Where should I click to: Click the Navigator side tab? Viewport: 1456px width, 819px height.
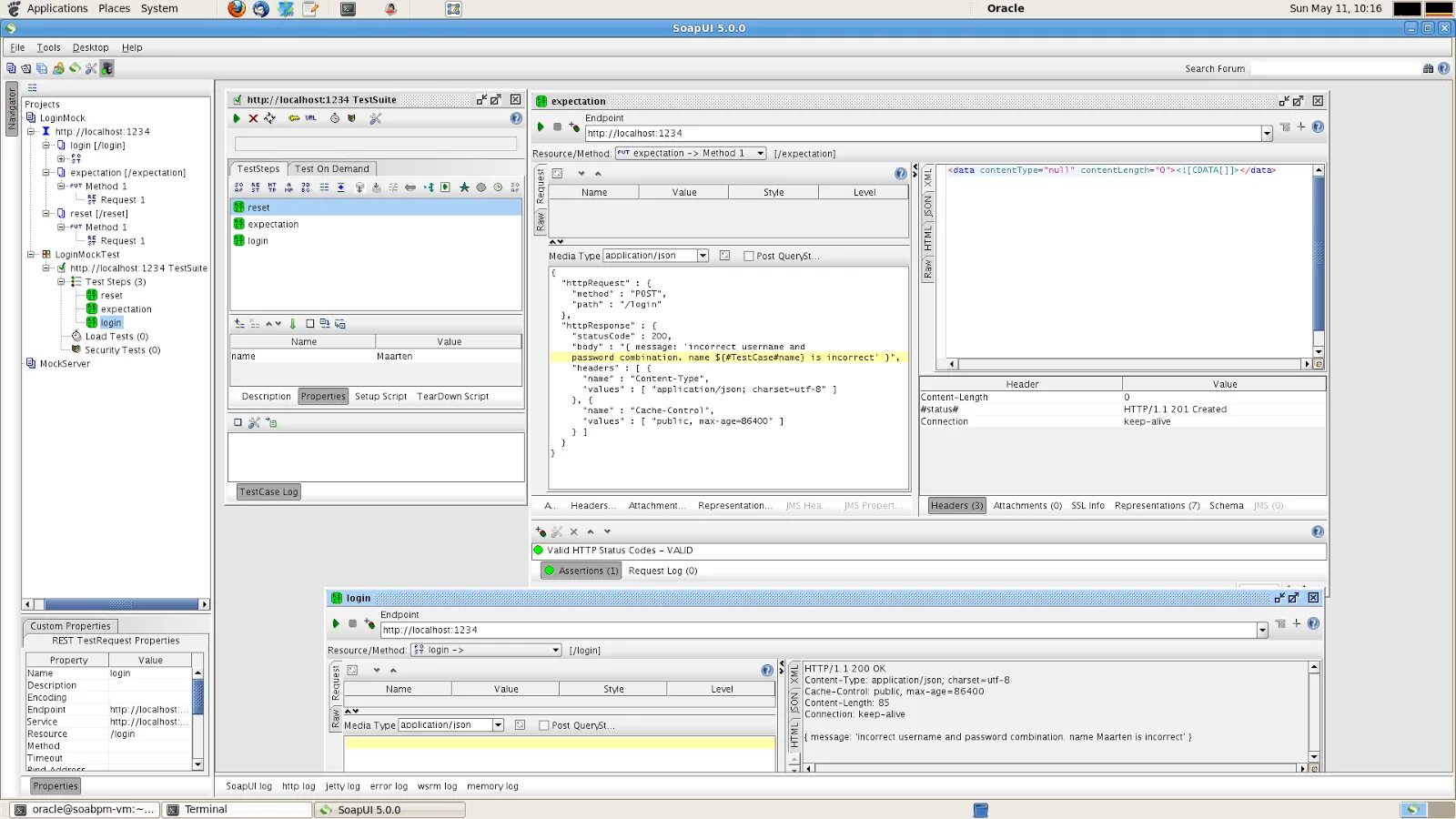pos(12,109)
